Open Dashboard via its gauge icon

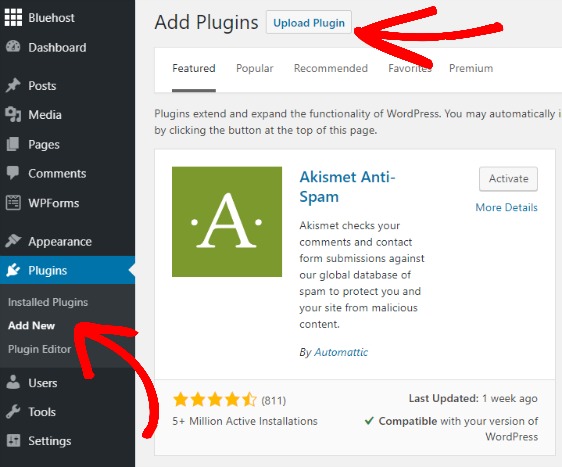pos(13,47)
